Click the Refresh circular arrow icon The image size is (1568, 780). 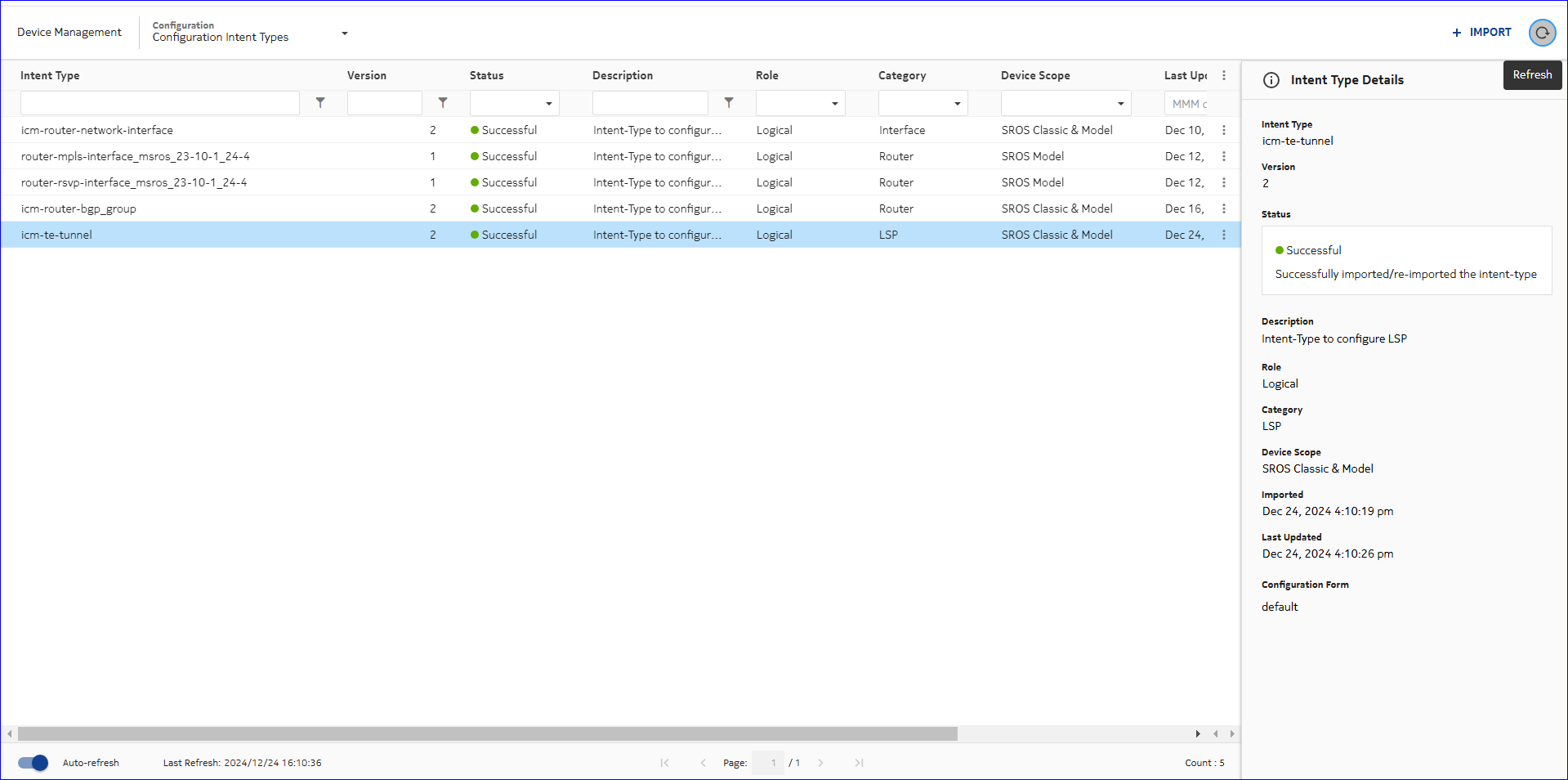pos(1542,33)
